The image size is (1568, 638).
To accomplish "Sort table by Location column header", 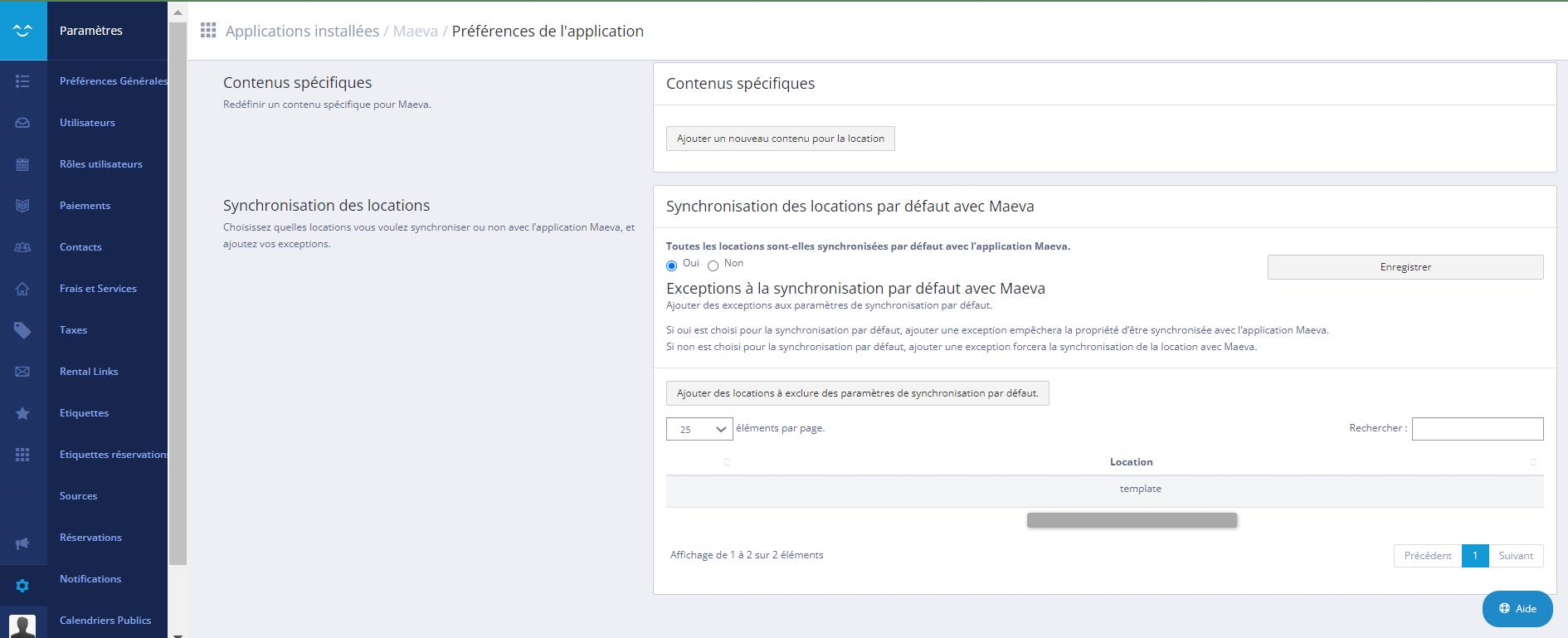I will 1131,462.
